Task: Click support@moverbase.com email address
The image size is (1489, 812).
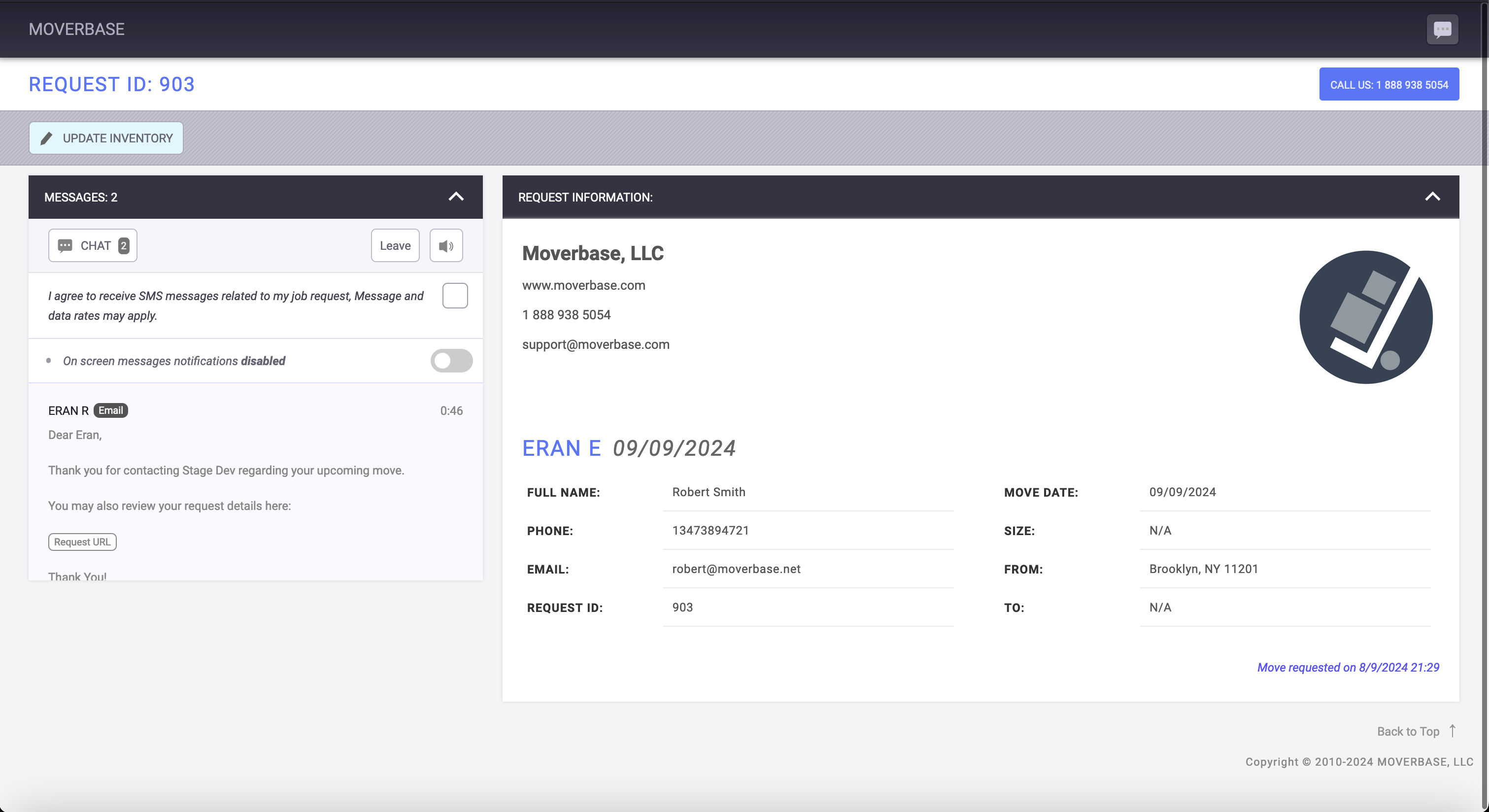Action: [596, 344]
